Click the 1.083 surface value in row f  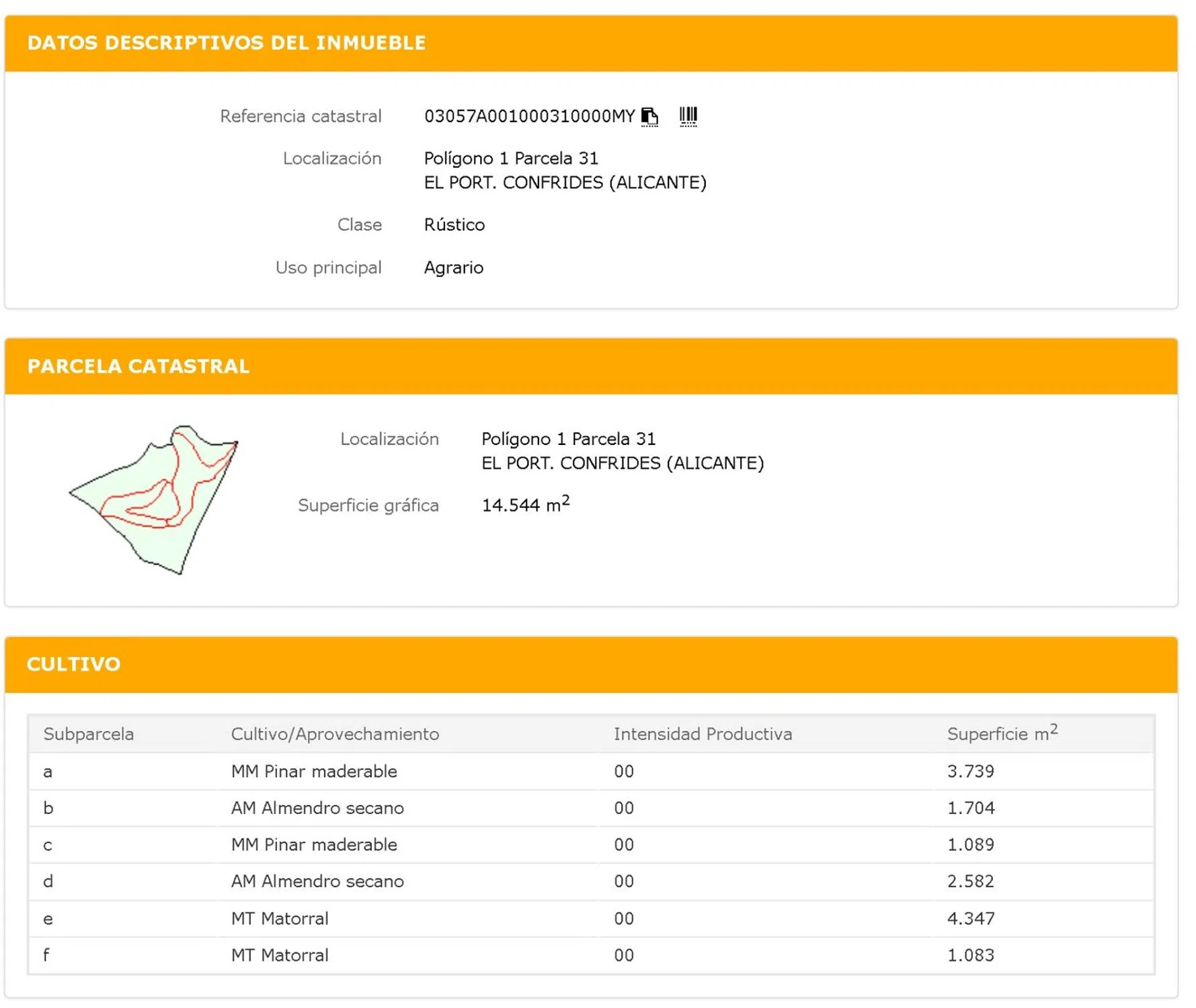(x=970, y=955)
